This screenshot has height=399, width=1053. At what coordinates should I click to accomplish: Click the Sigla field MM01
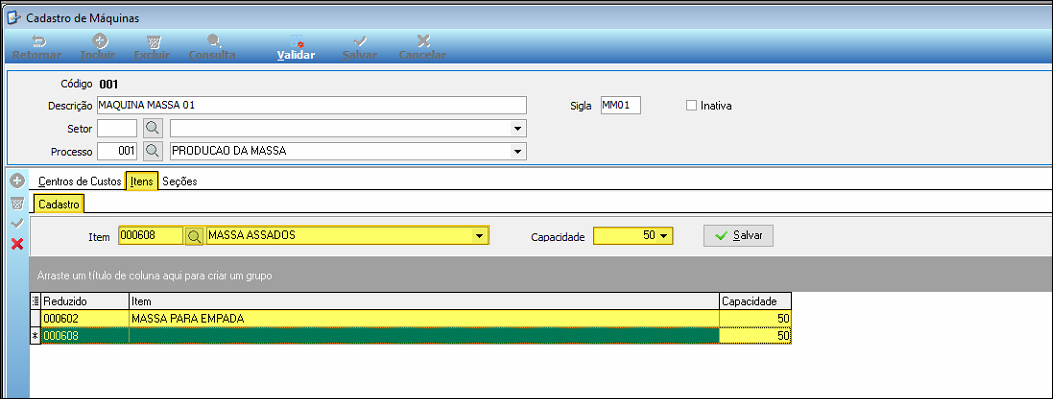click(621, 105)
